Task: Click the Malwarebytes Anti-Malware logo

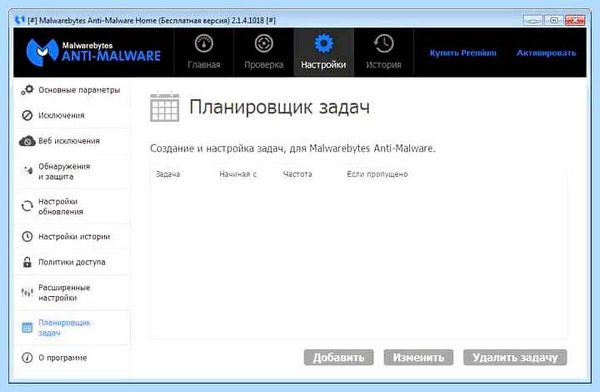Action: point(93,52)
